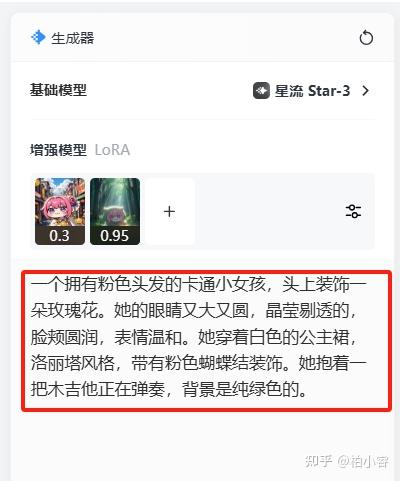Click the gray LoRA label text
Viewport: 400px width, 481px height.
[112, 150]
